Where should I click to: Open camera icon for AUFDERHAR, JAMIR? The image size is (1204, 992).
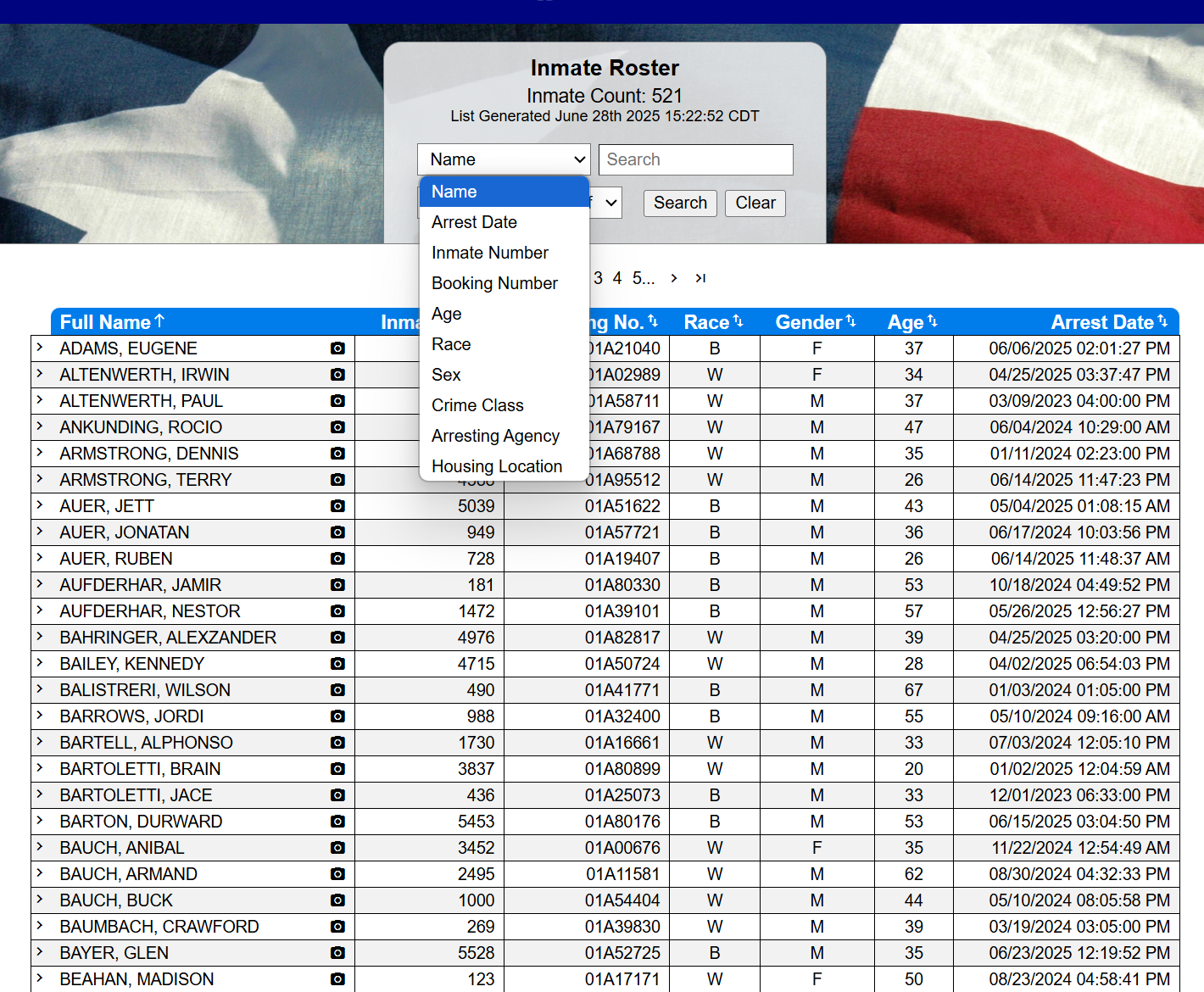(x=337, y=585)
